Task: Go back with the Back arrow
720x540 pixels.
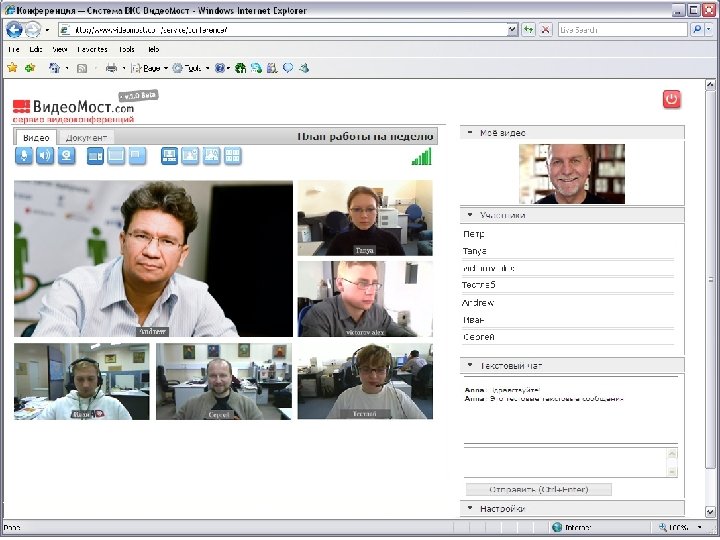Action: 14,30
